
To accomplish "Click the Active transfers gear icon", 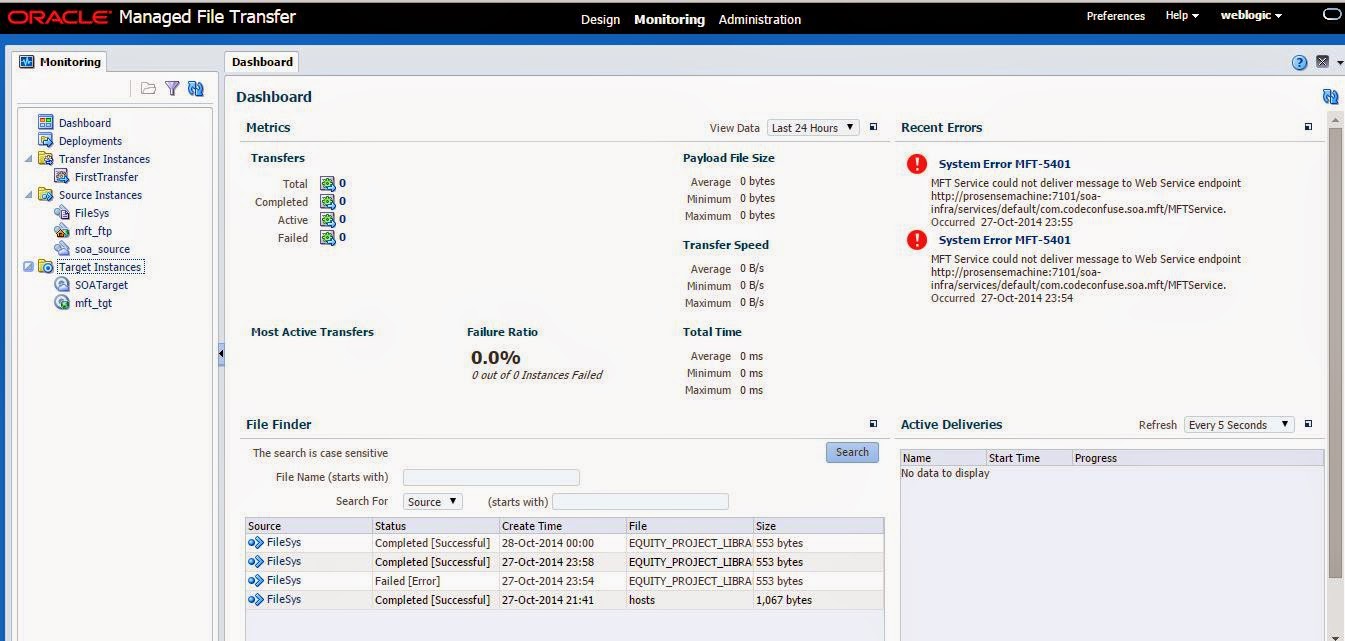I will coord(327,219).
